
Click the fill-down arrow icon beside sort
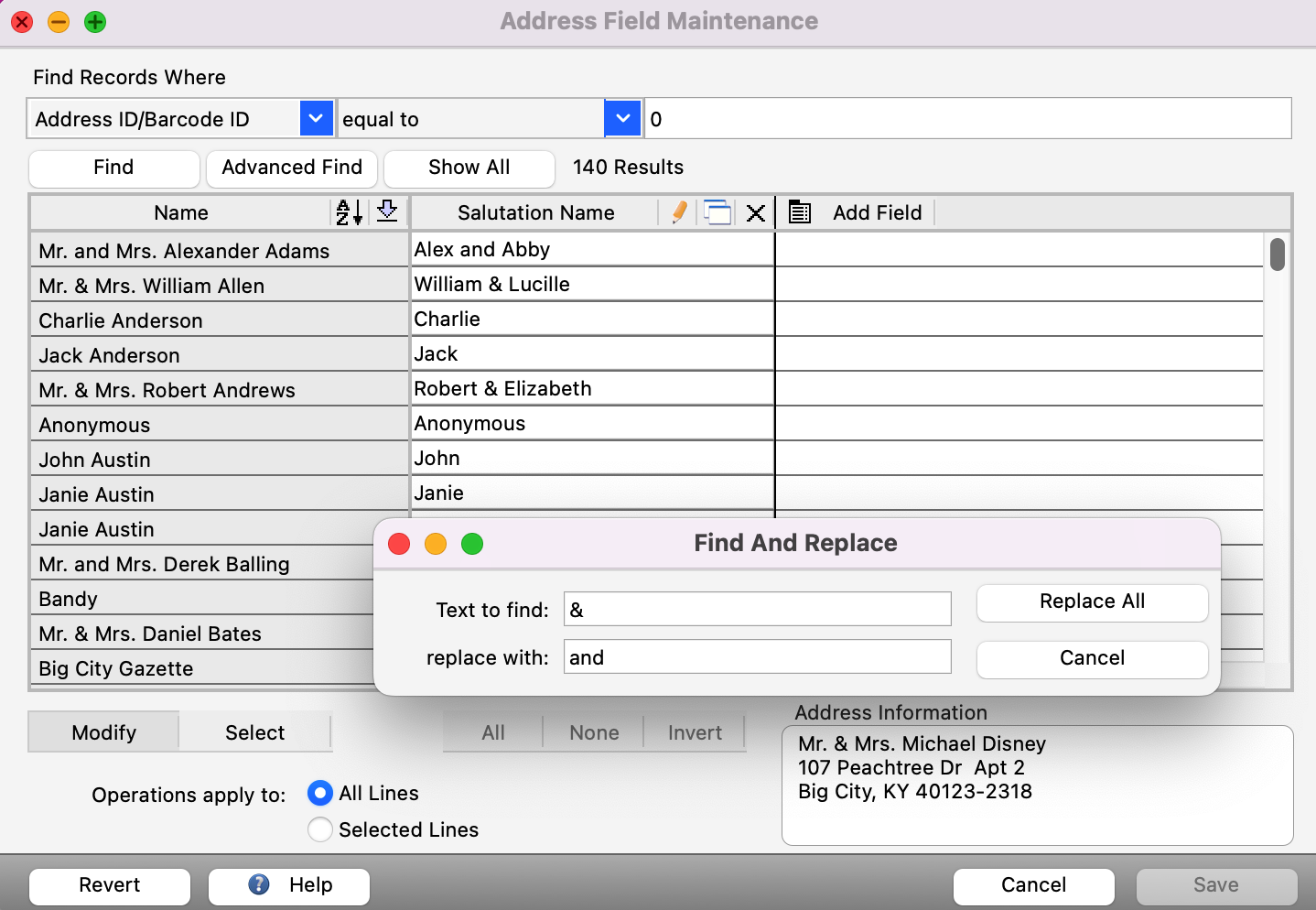387,212
